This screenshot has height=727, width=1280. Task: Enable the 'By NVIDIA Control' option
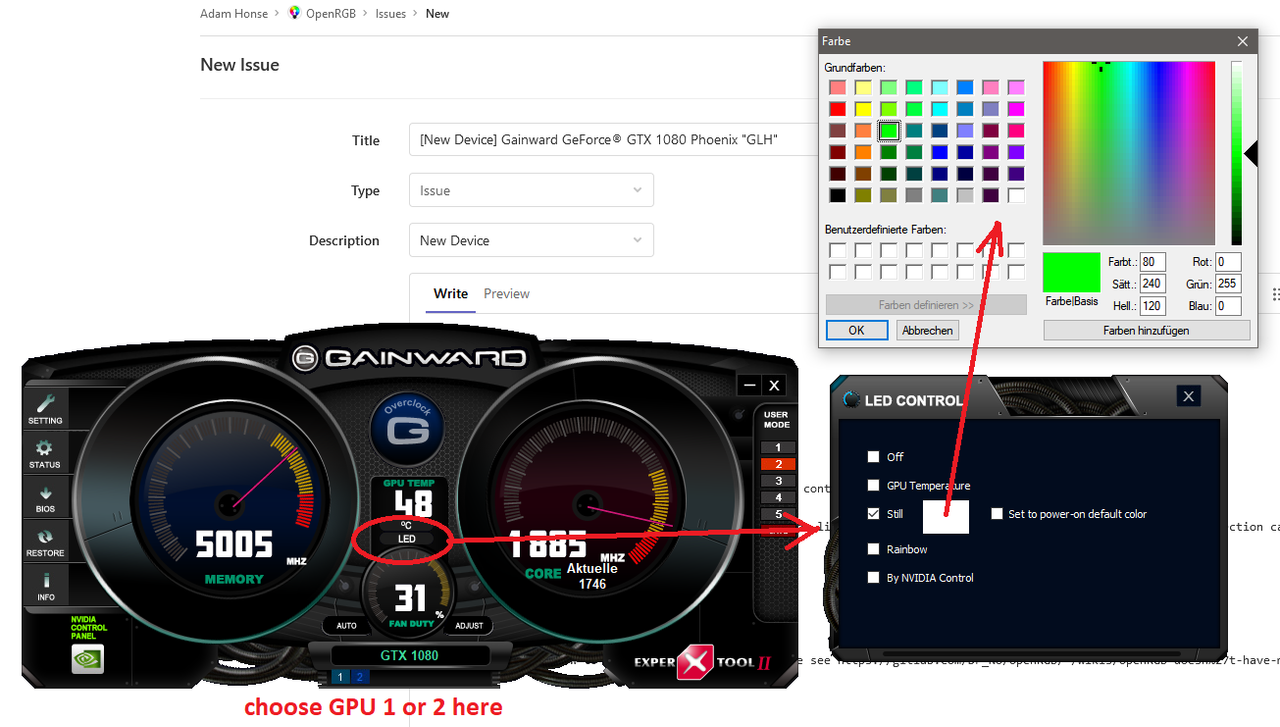(873, 577)
